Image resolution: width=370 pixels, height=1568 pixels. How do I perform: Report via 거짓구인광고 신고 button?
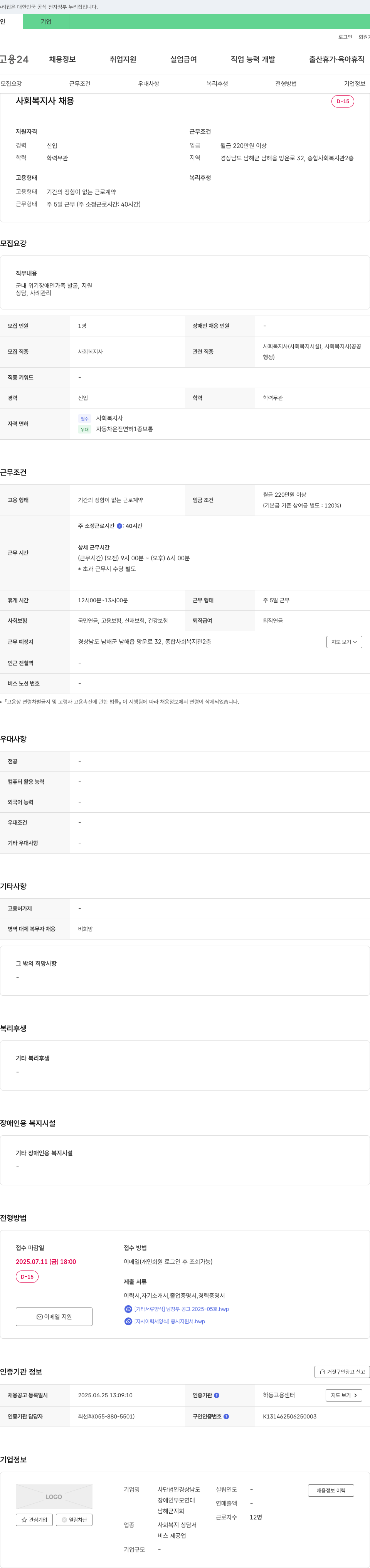tap(342, 1372)
